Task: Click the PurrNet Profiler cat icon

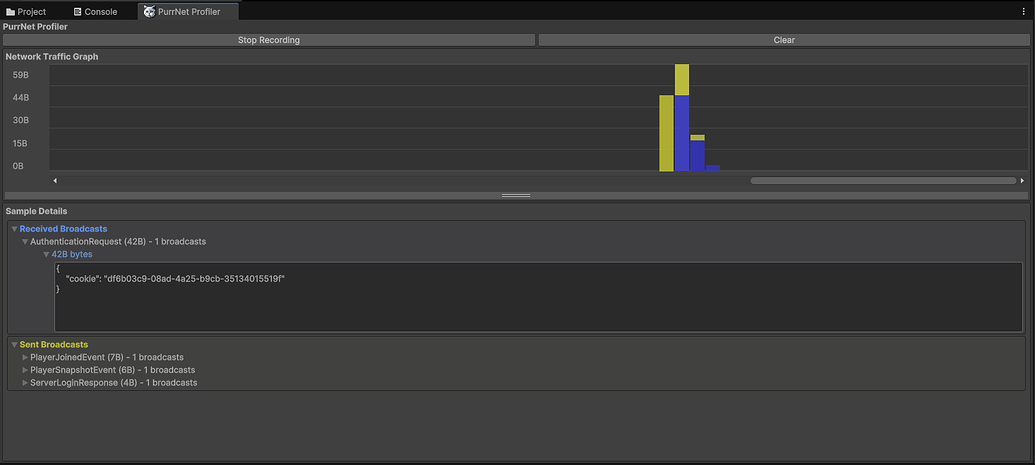Action: [149, 12]
